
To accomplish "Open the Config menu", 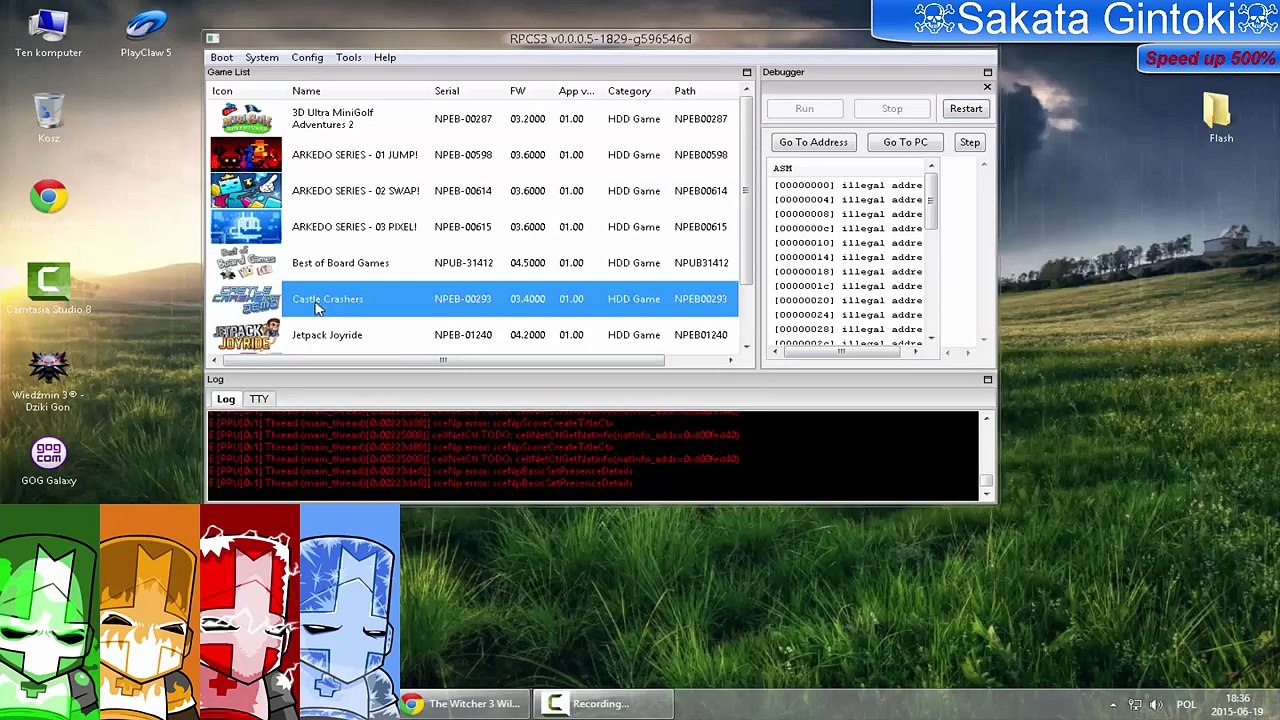I will (307, 57).
